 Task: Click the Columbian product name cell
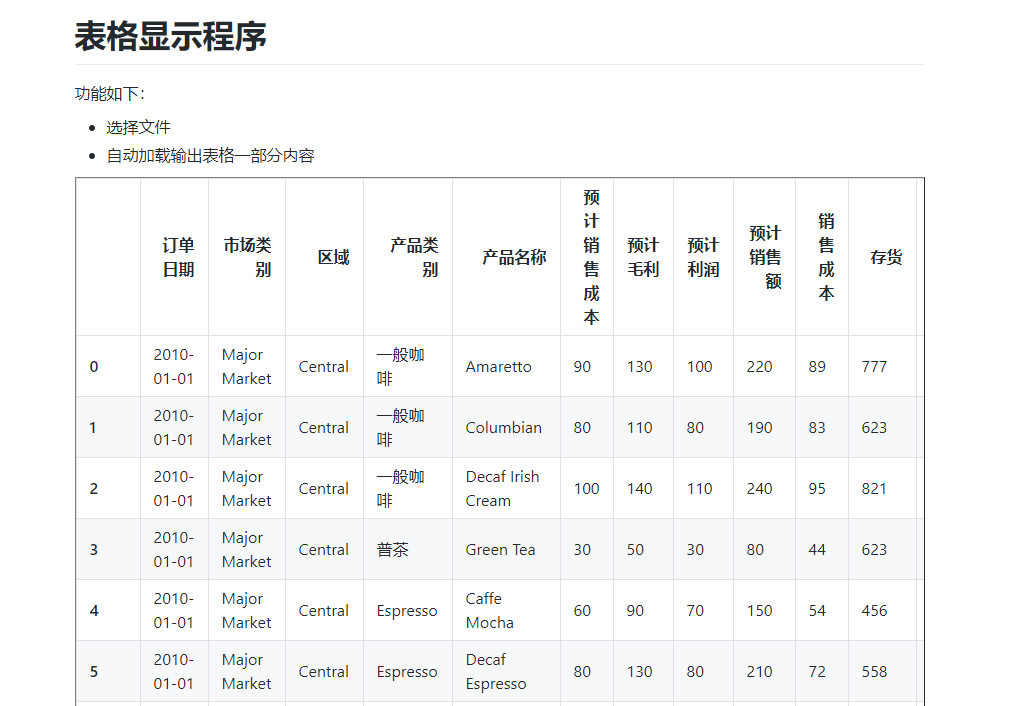(503, 428)
